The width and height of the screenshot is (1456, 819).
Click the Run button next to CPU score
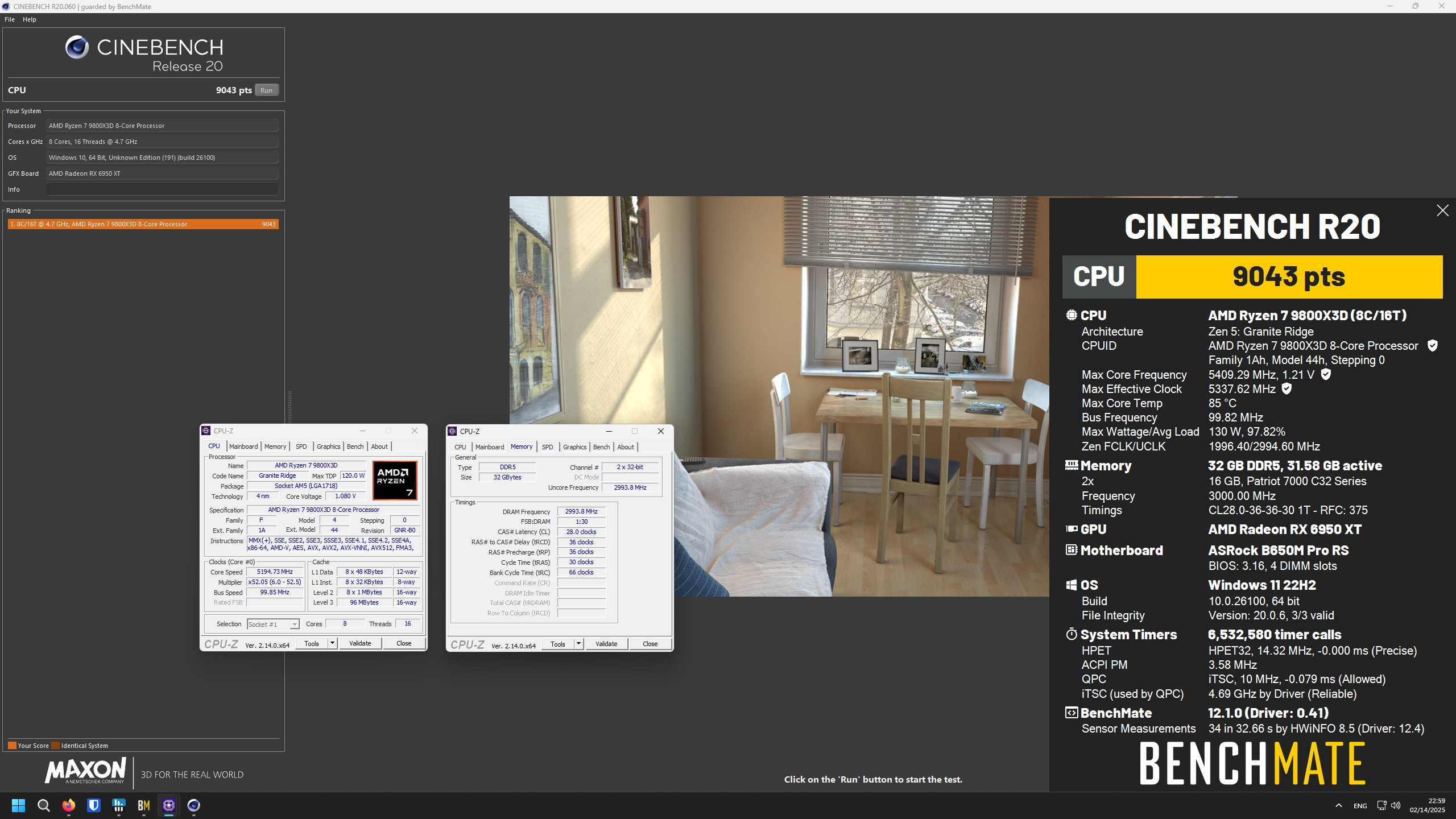point(266,90)
